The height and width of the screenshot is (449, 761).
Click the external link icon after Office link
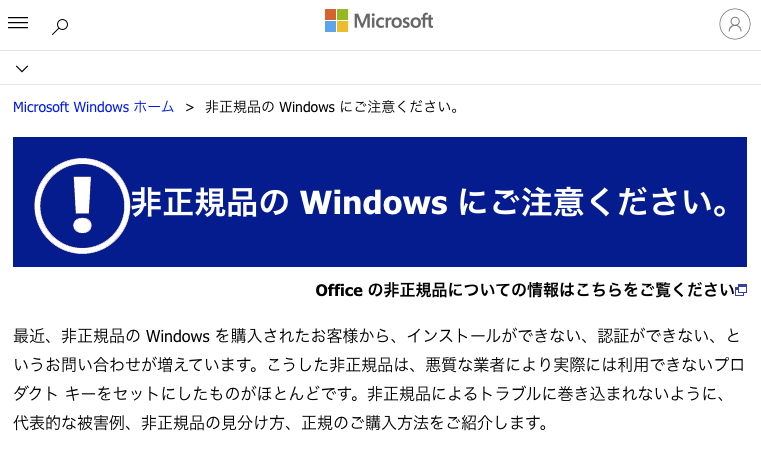coord(741,291)
